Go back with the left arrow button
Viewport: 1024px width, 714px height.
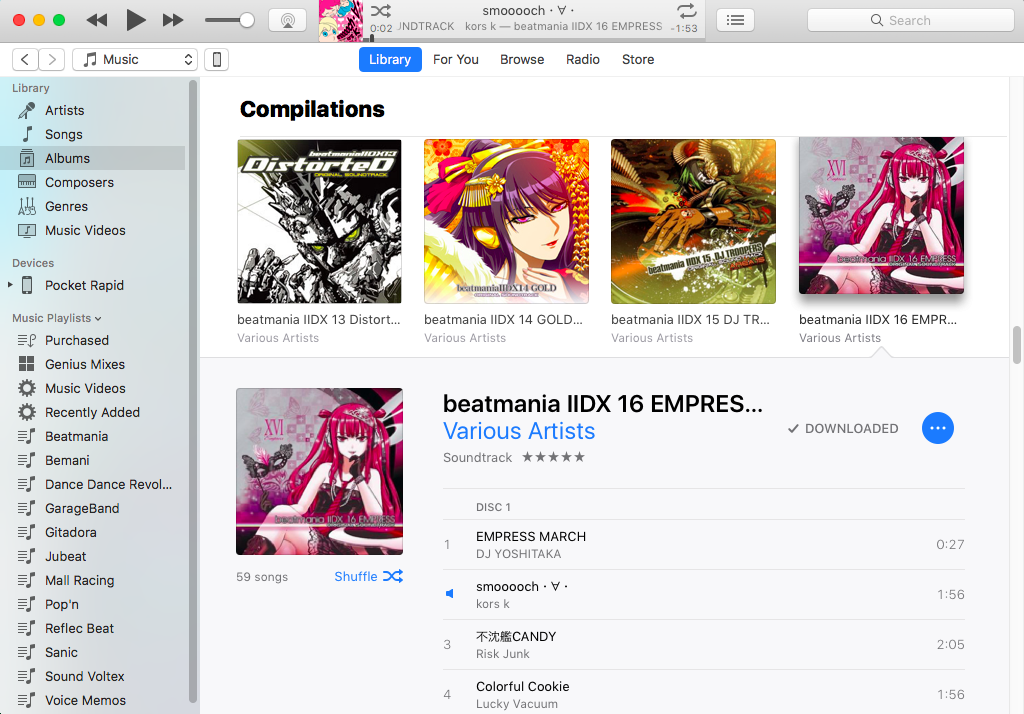pos(25,59)
